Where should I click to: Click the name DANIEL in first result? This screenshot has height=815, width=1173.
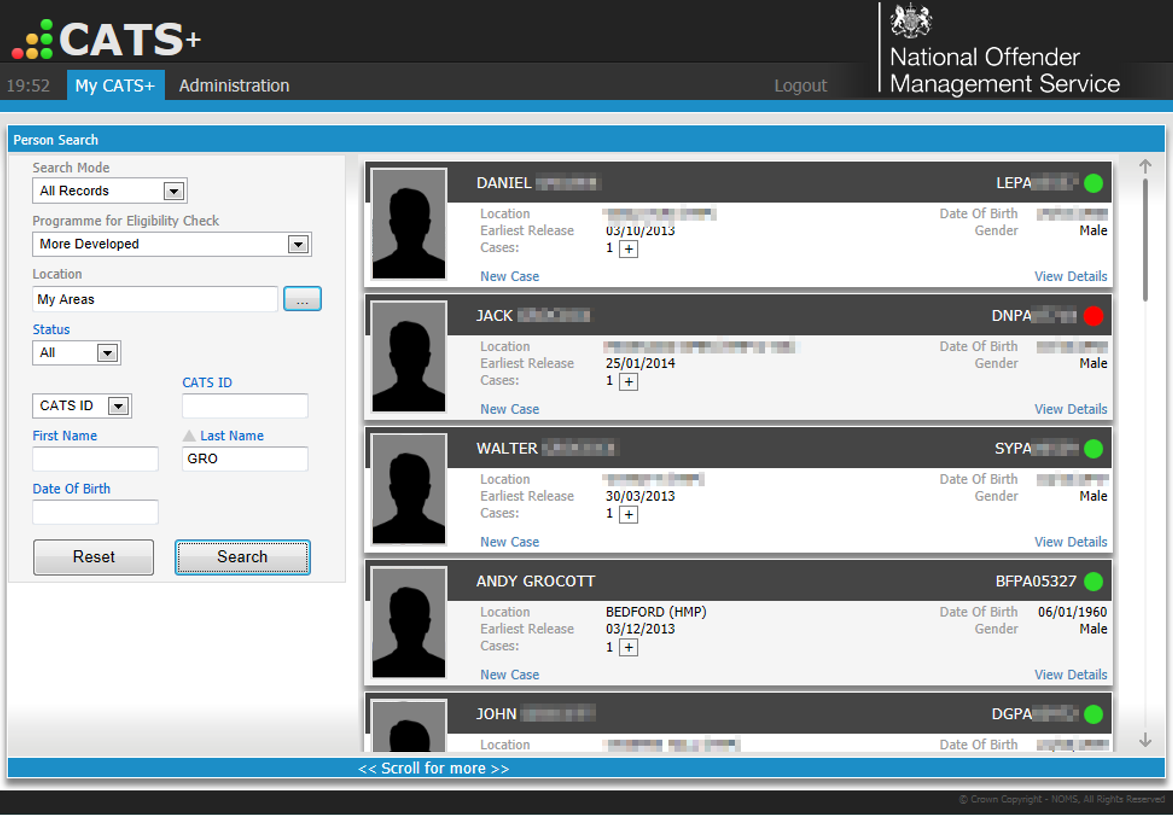504,183
